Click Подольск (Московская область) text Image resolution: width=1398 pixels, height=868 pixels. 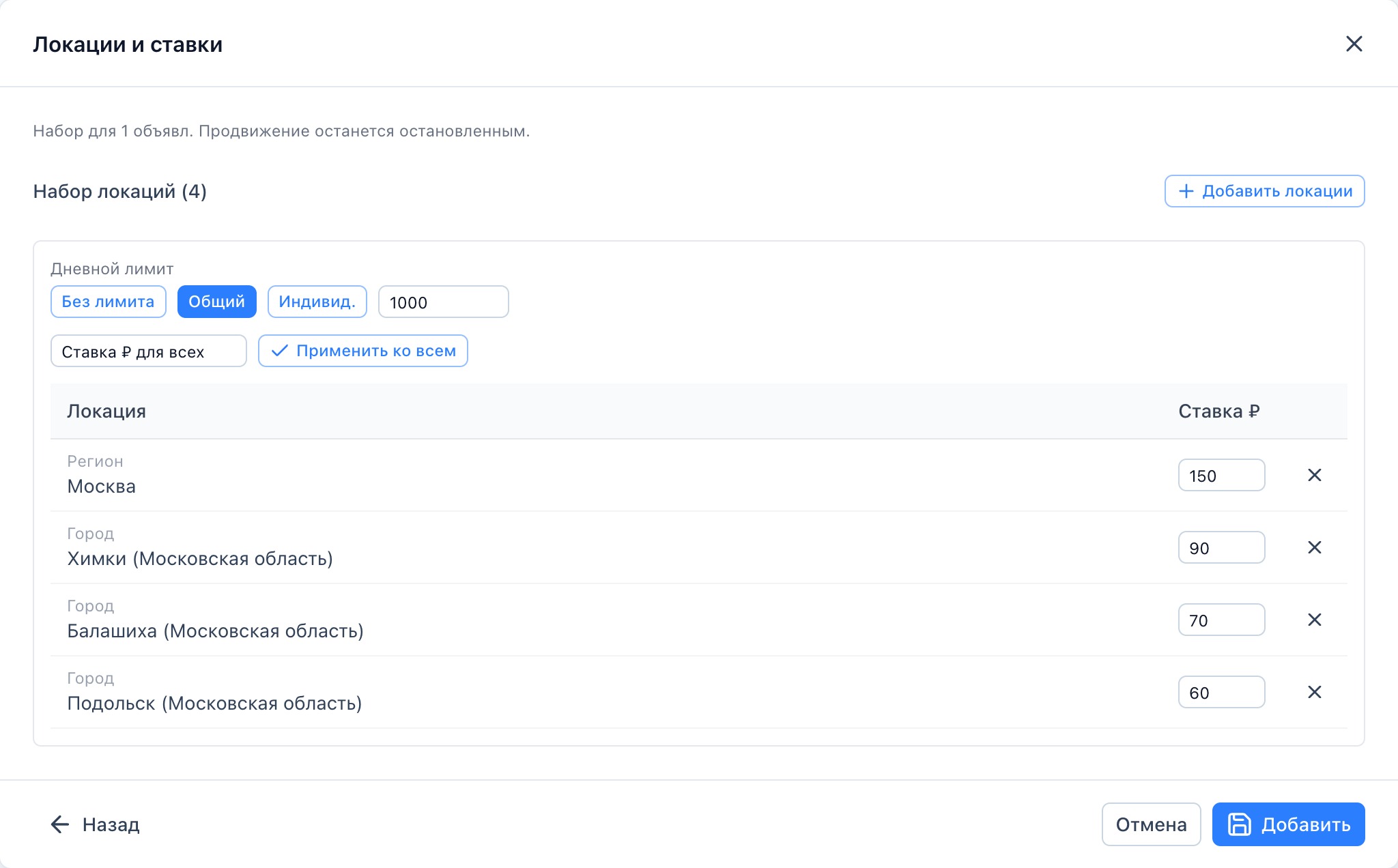pos(214,704)
